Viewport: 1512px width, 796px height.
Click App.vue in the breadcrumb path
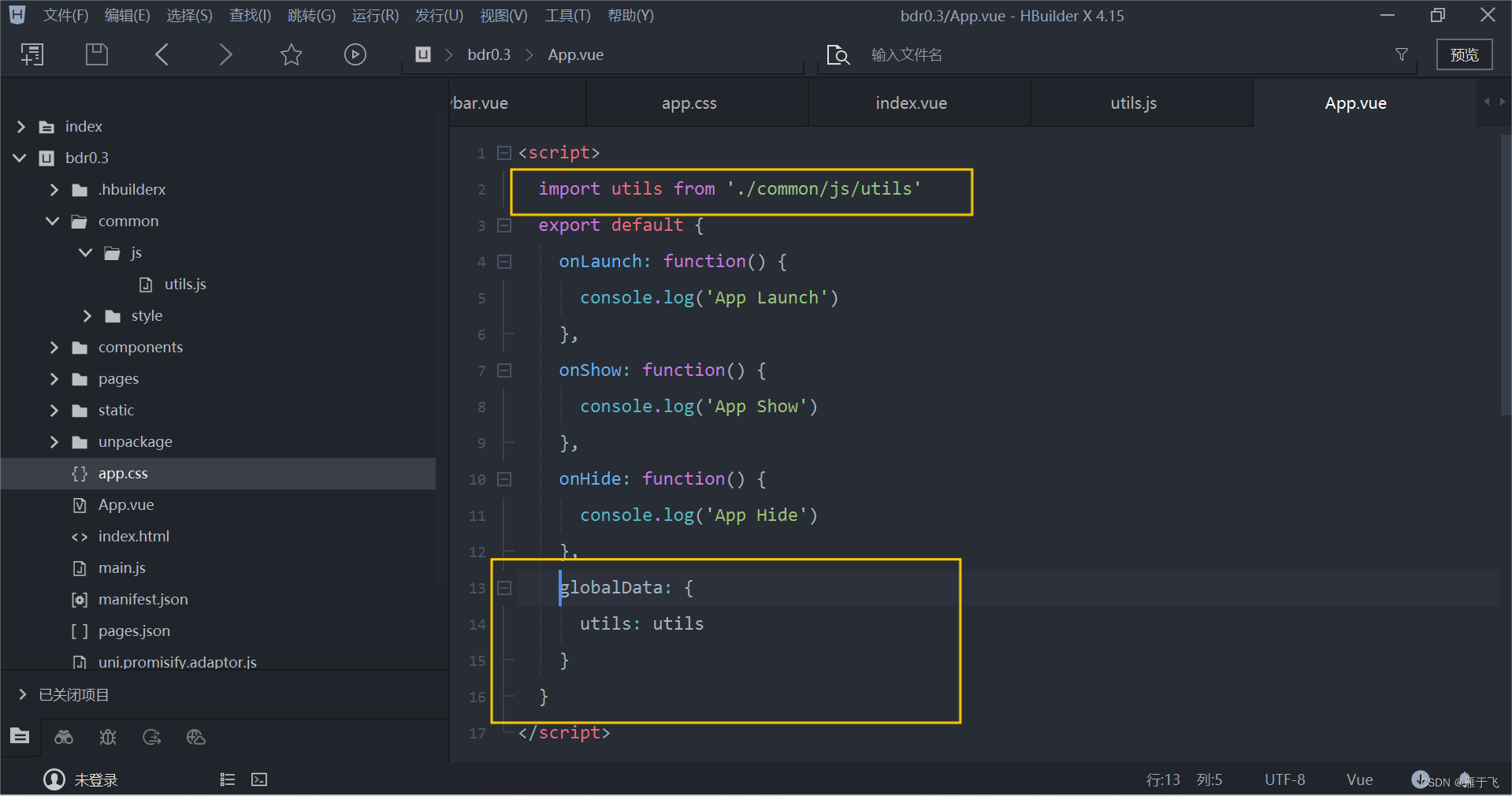(576, 54)
